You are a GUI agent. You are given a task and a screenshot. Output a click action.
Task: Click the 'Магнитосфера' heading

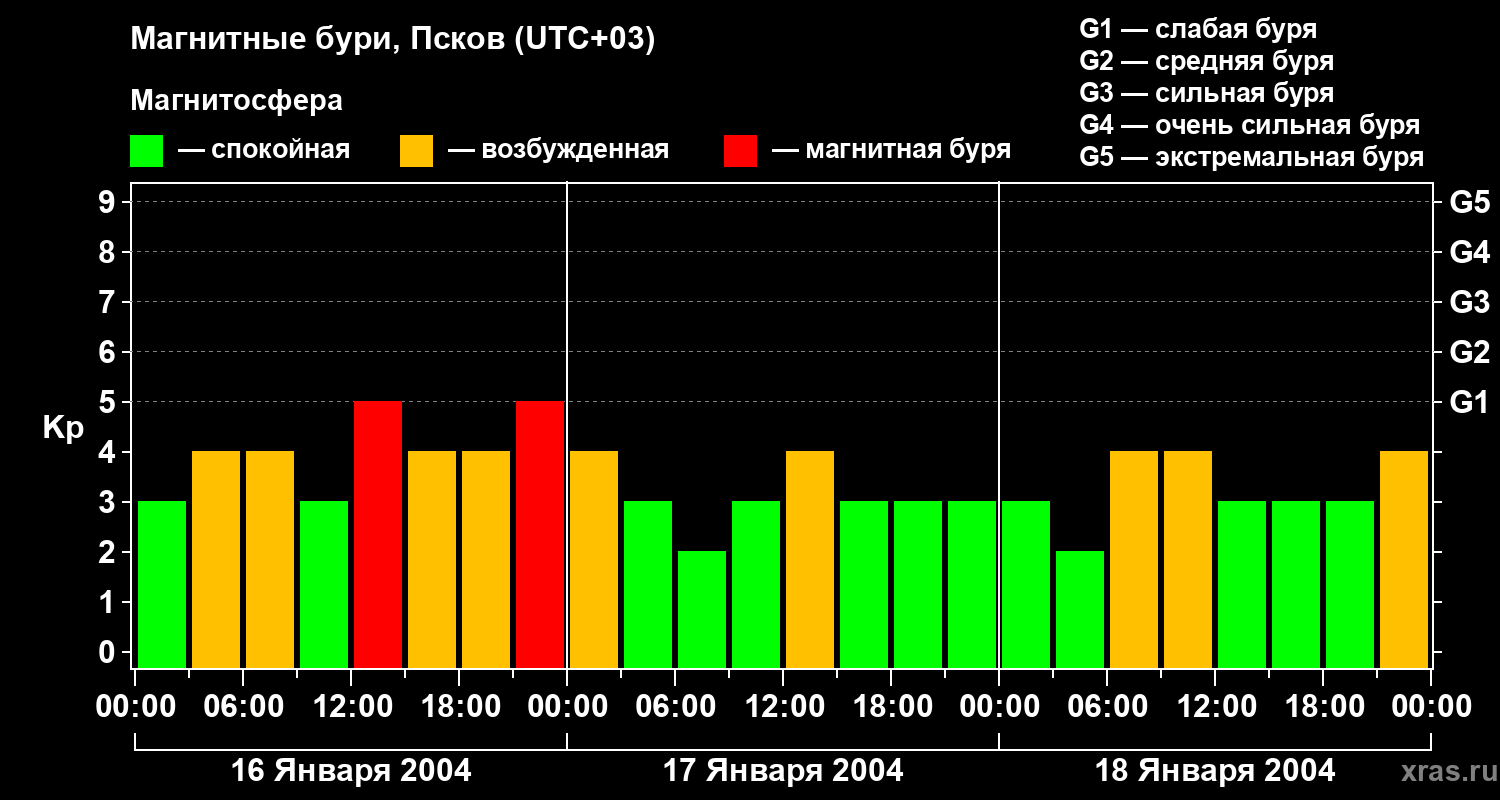(237, 101)
